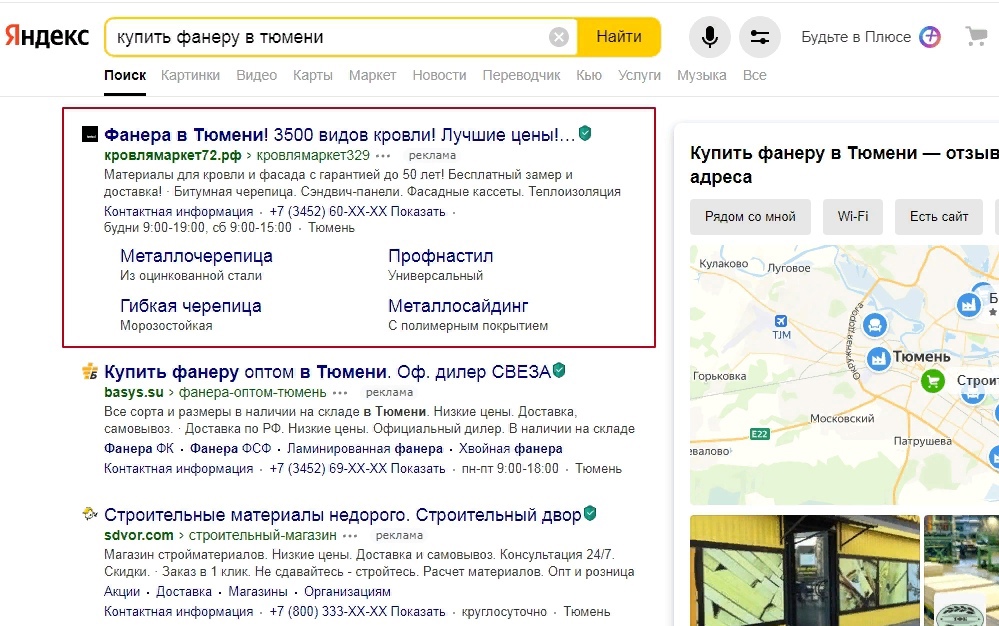Image resolution: width=999 pixels, height=626 pixels.
Task: Open Купить фанеру оптом в Тюмени result
Action: click(327, 371)
